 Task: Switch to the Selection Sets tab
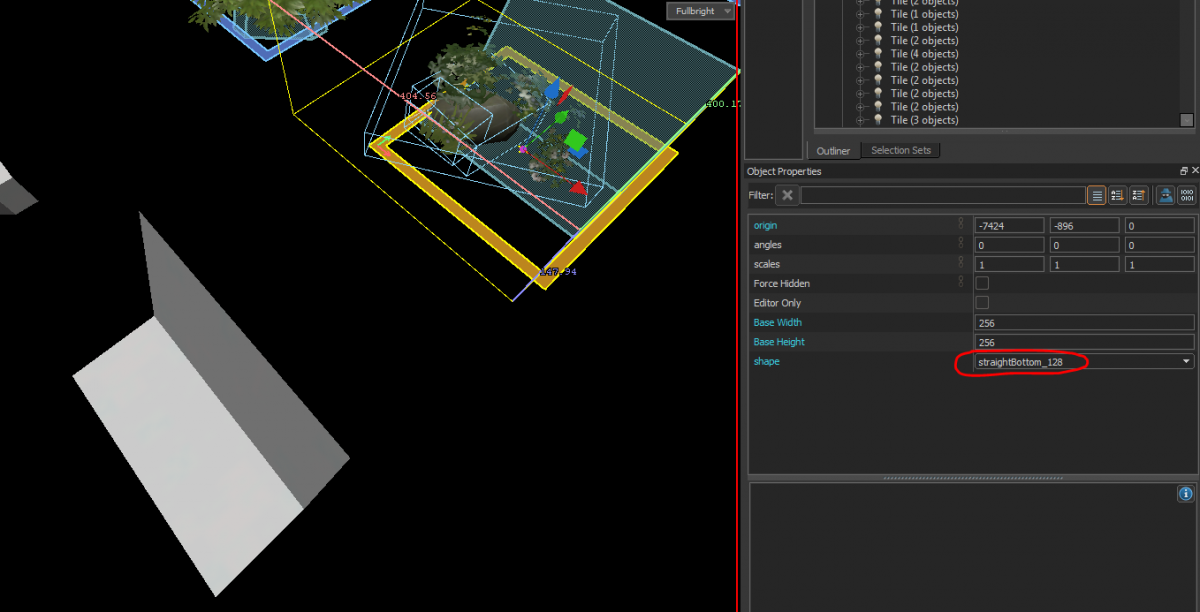click(x=900, y=151)
